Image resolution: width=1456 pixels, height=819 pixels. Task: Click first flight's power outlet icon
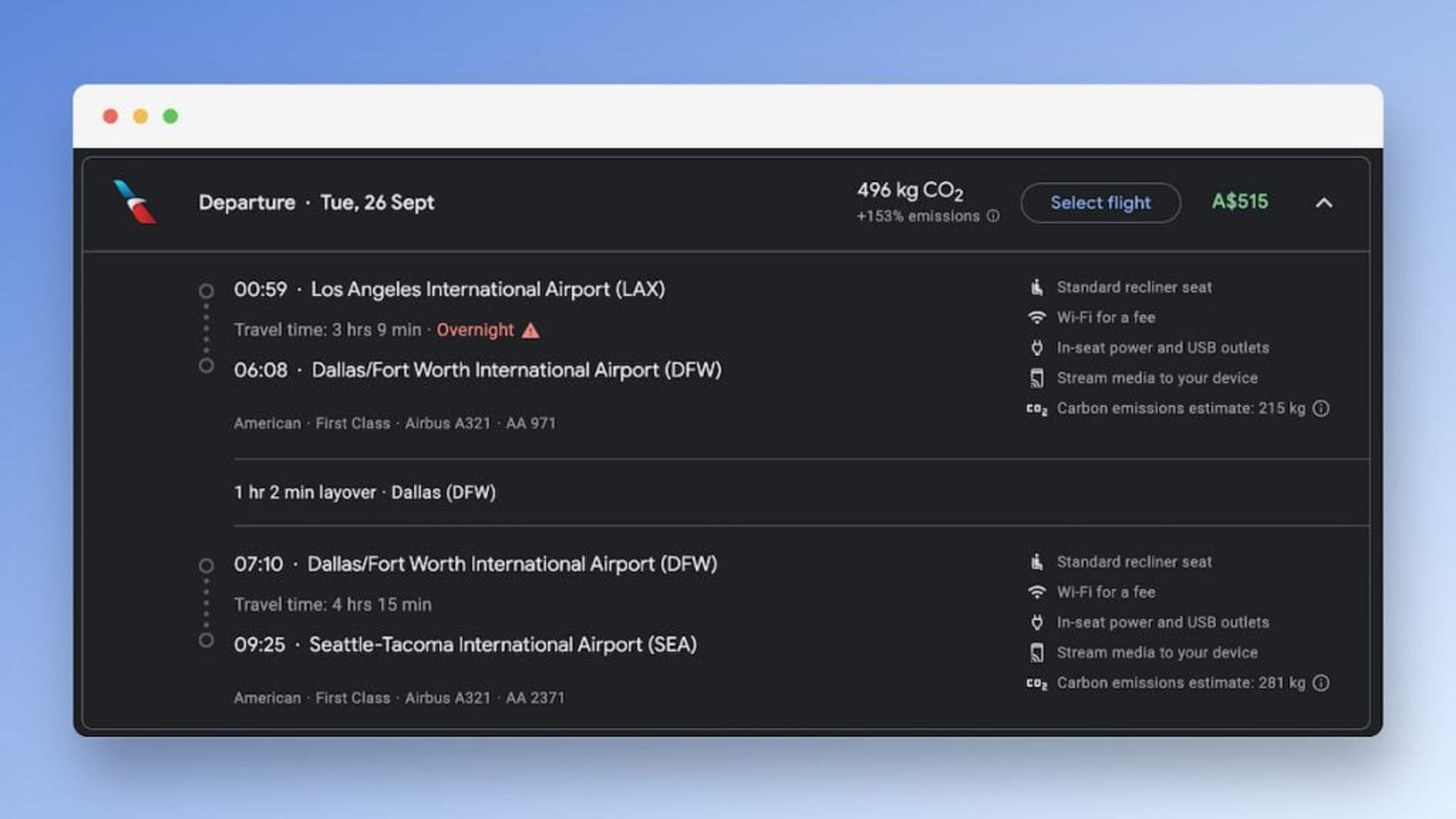tap(1036, 348)
